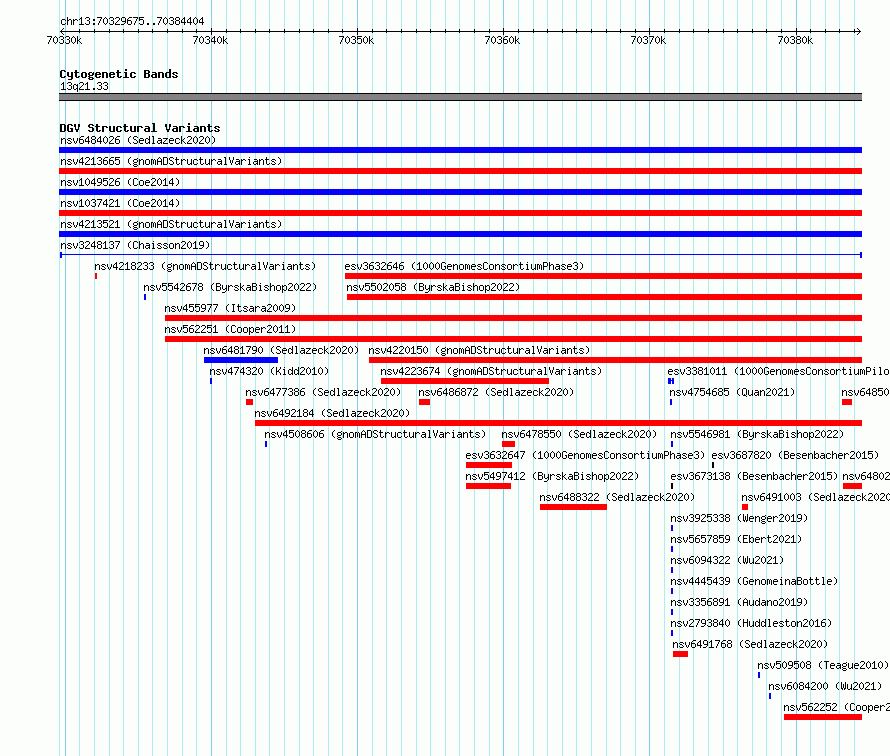Open nsv1049526 (Coe2014) variant
Image resolution: width=890 pixels, height=756 pixels.
(x=120, y=182)
